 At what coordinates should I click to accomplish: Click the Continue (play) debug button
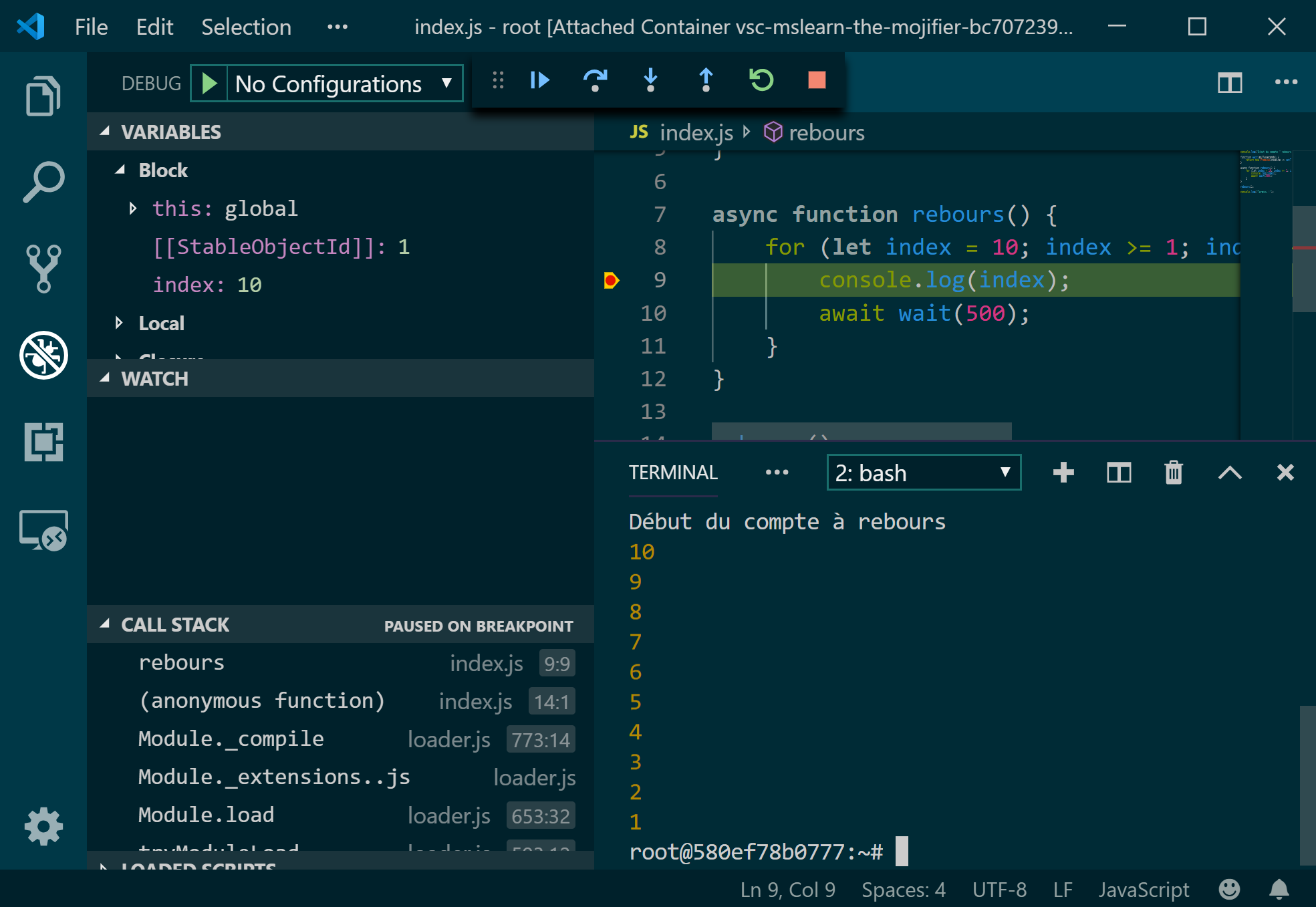click(540, 82)
